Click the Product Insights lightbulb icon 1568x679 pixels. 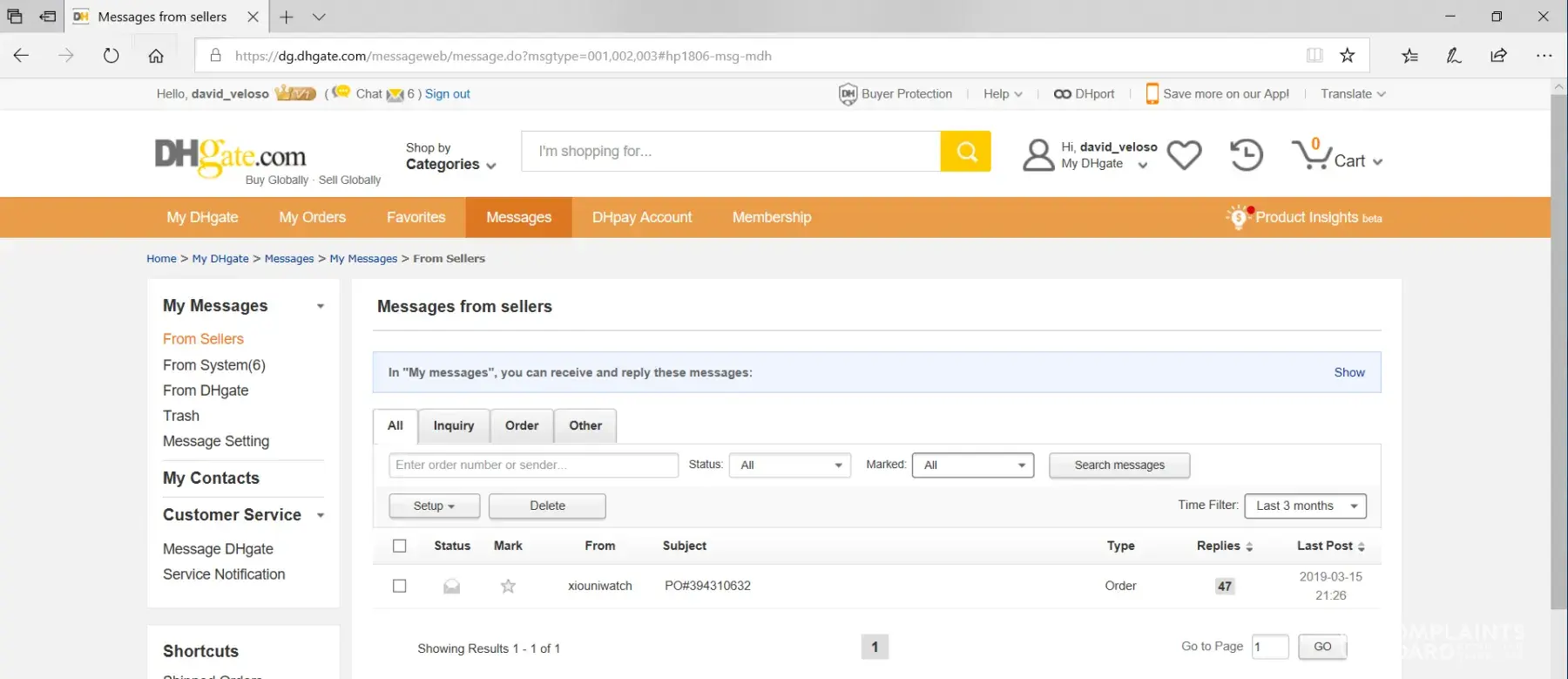click(x=1238, y=217)
